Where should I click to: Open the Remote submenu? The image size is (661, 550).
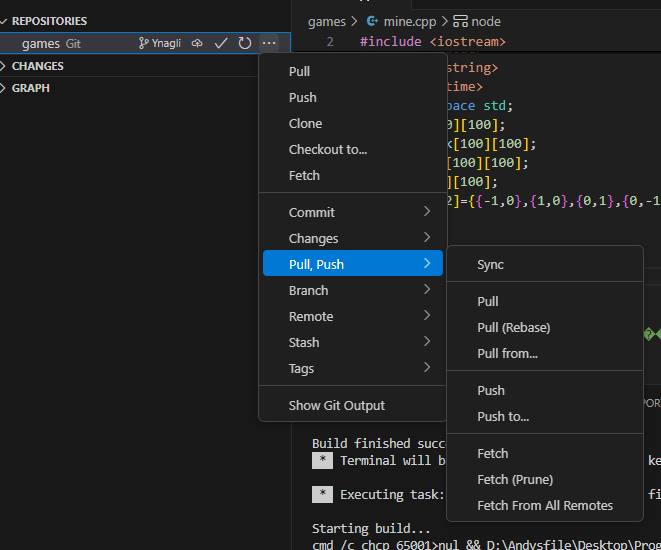click(352, 317)
